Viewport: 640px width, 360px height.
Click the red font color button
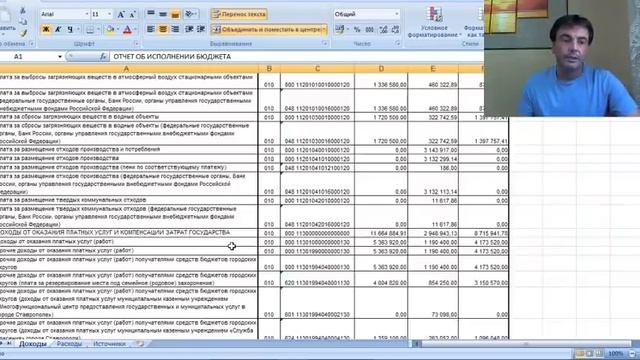coord(127,29)
